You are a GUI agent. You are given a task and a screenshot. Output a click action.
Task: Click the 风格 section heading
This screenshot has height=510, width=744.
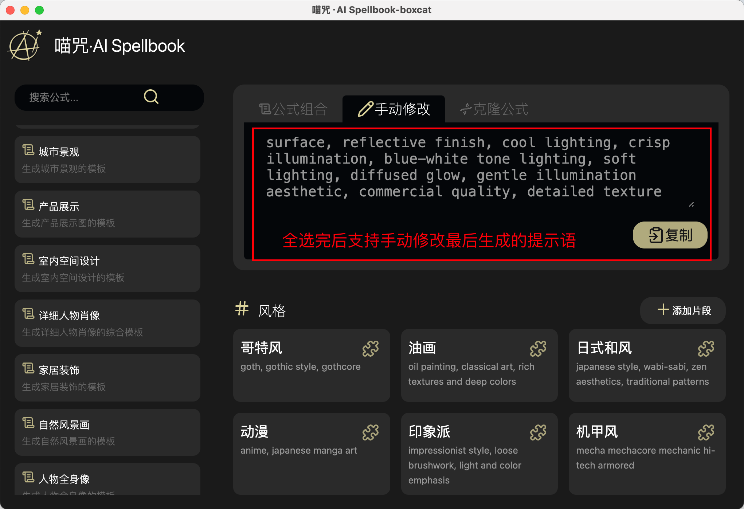click(x=272, y=311)
